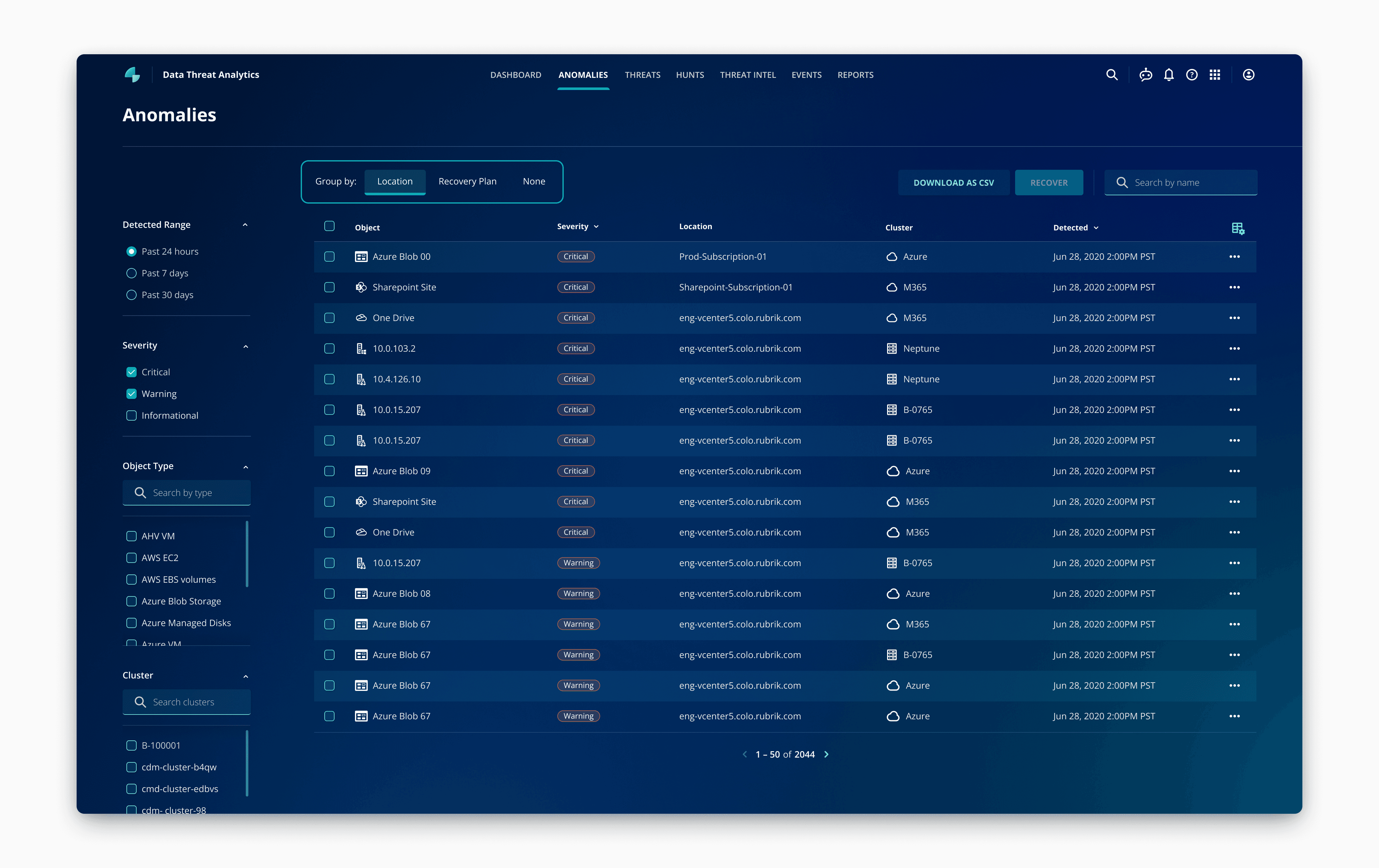The width and height of the screenshot is (1379, 868).
Task: Click the notifications bell icon
Action: click(x=1169, y=75)
